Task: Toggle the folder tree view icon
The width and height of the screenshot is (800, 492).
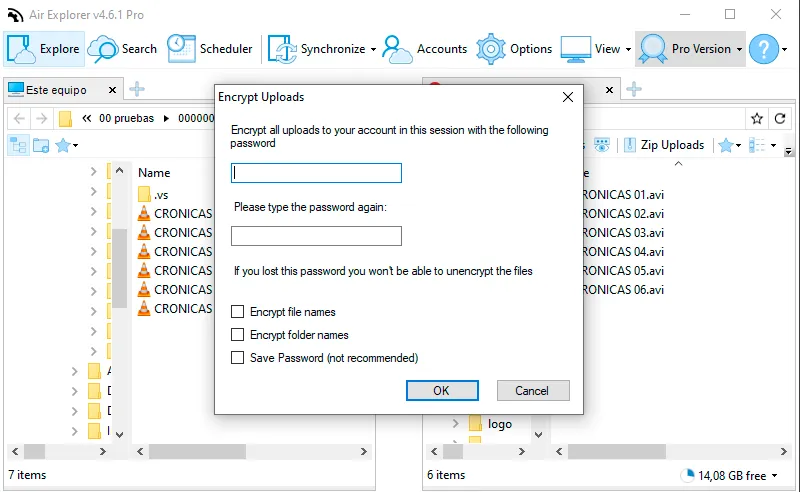Action: (x=18, y=145)
